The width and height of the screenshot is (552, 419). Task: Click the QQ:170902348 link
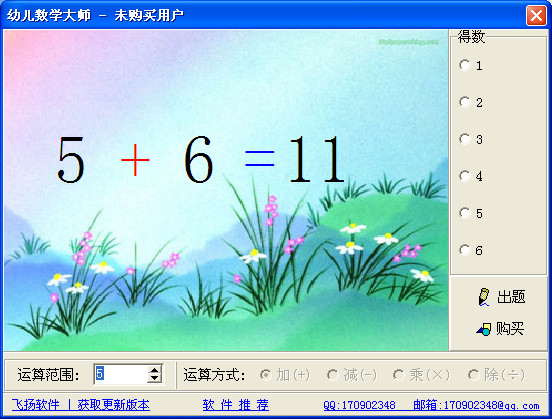point(359,405)
